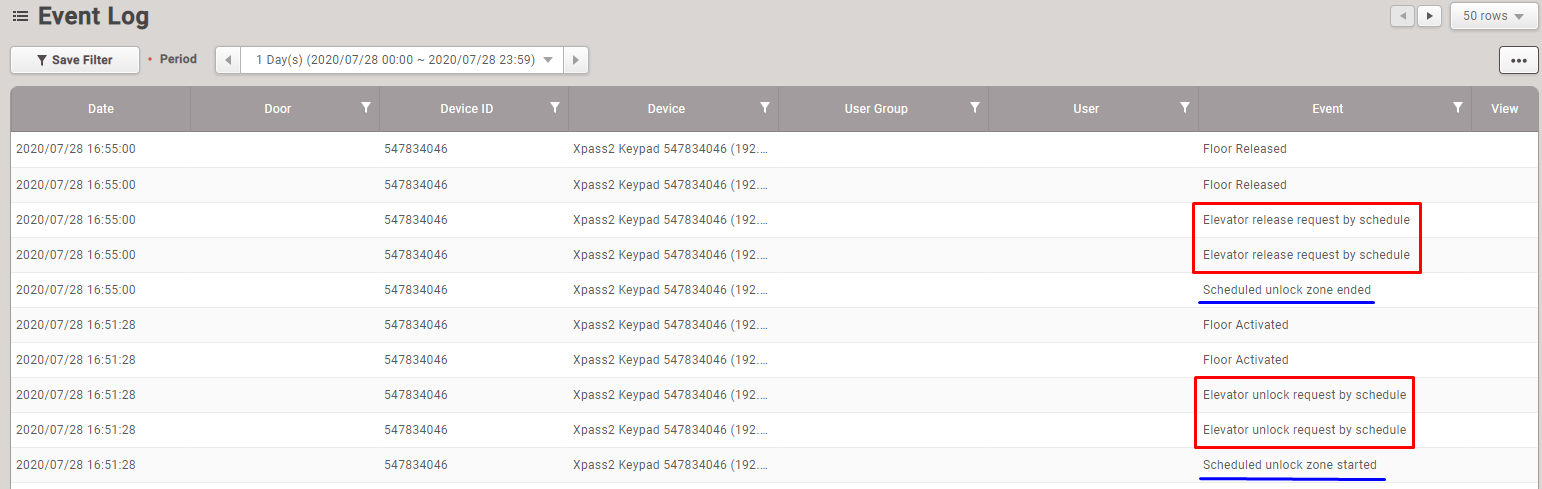
Task: Open the three-dot more options menu
Action: coord(1518,60)
